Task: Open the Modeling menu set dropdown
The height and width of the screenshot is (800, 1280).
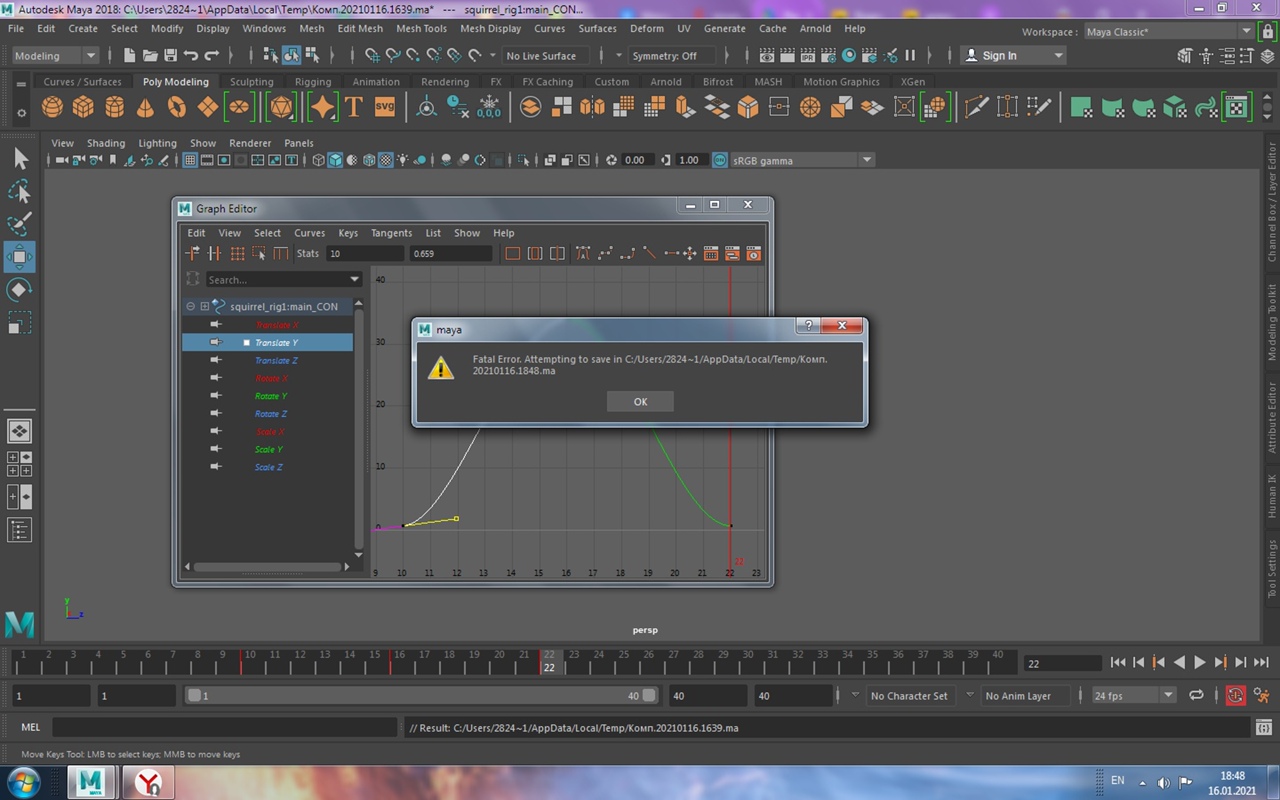Action: 56,56
